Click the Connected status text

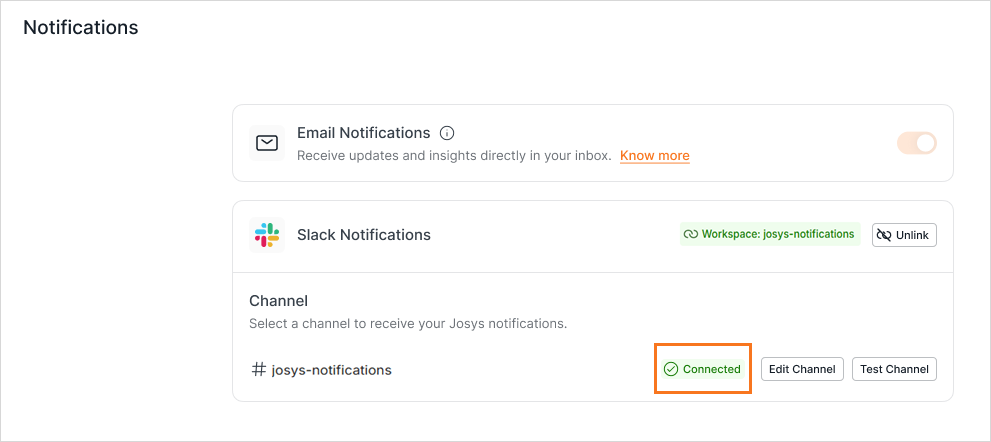tap(711, 369)
